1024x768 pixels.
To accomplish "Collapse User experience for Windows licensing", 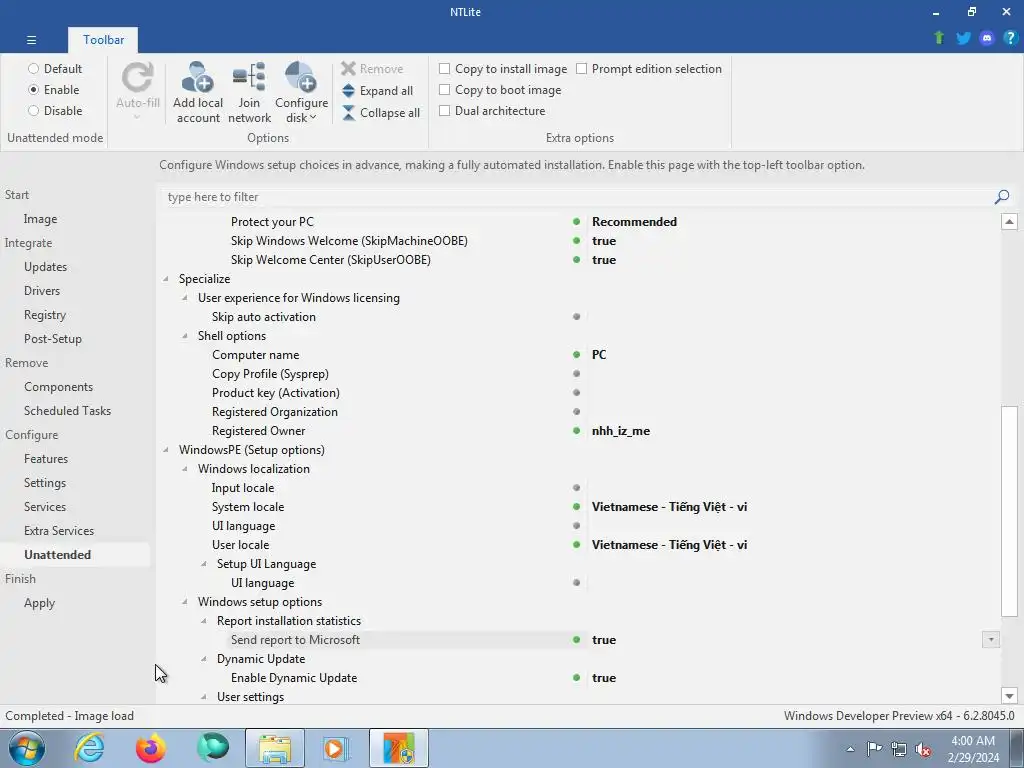I will point(185,298).
